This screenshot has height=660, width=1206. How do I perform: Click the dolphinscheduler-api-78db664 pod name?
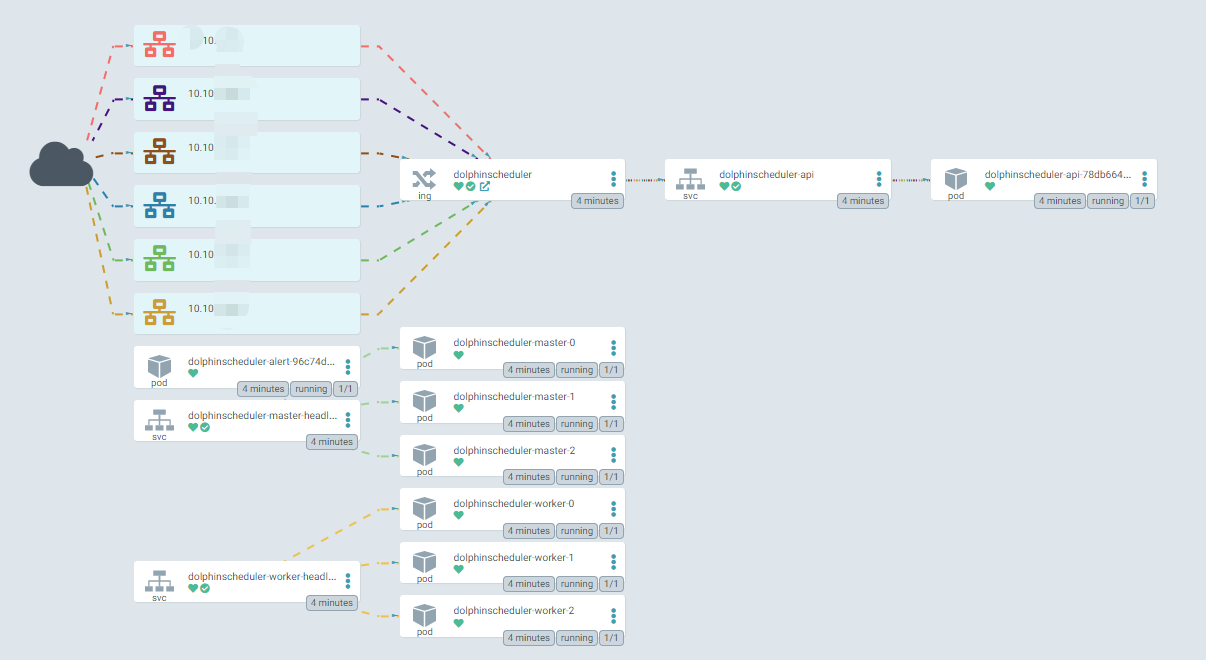pyautogui.click(x=1058, y=174)
